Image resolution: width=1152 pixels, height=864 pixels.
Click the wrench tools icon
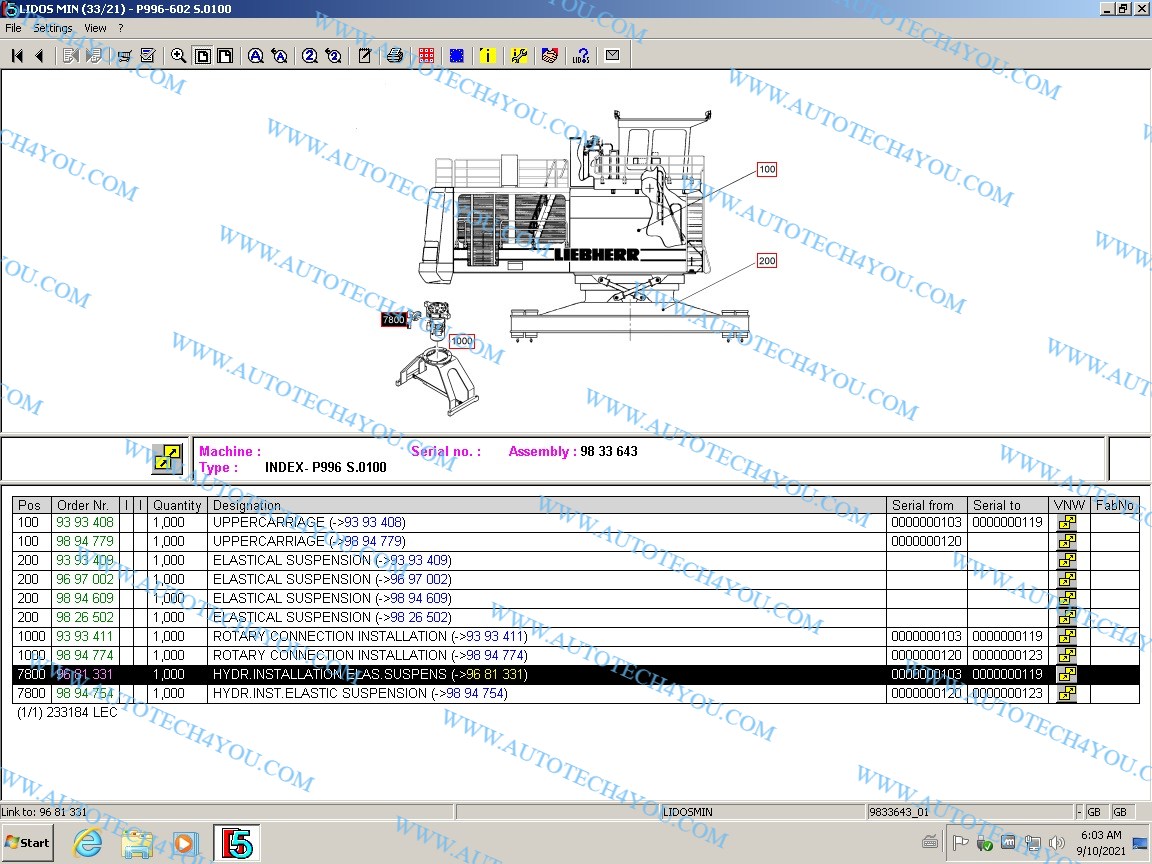pyautogui.click(x=519, y=56)
